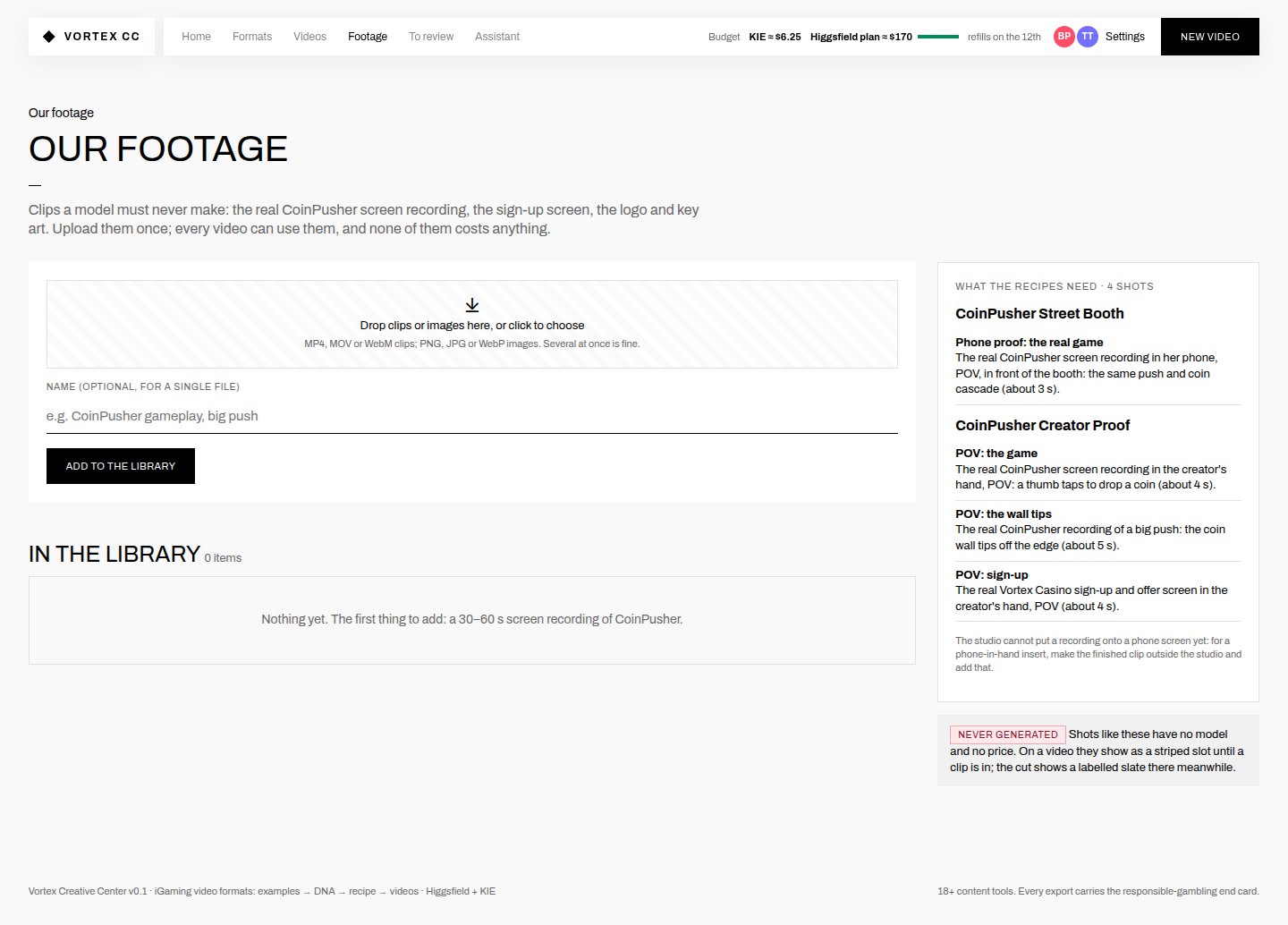Click the NEVER GENERATED badge
This screenshot has width=1288, height=925.
click(1008, 734)
